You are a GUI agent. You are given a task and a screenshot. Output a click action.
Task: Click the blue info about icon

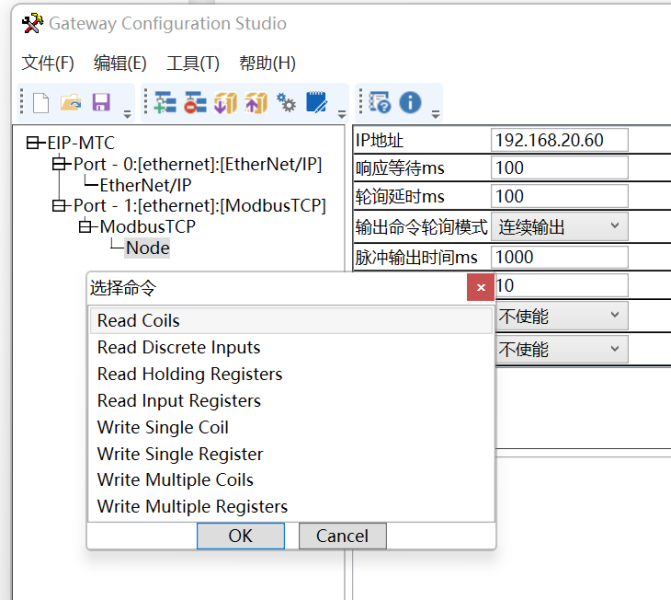coord(410,103)
